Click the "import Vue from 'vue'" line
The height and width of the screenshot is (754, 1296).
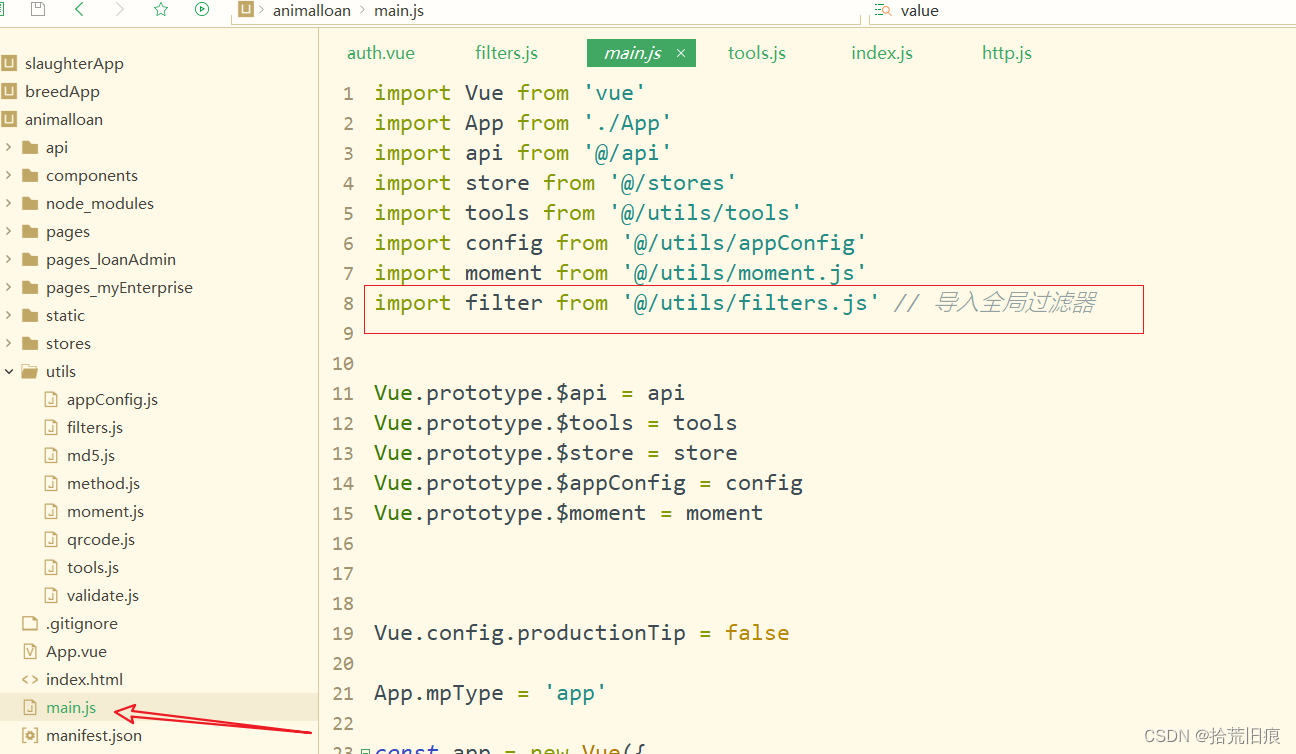510,93
